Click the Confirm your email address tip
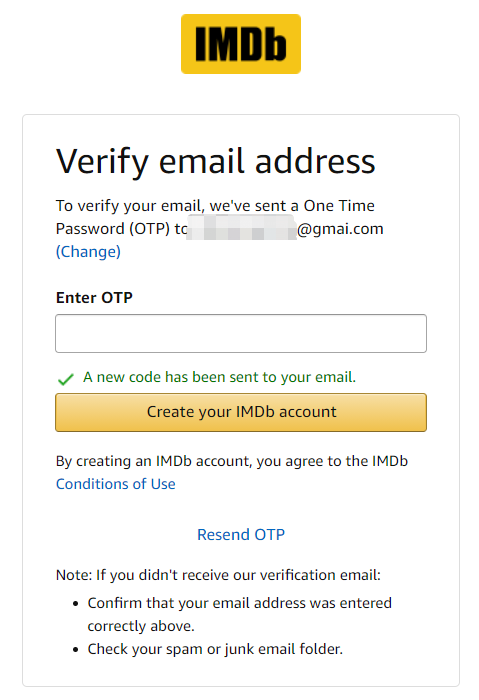The height and width of the screenshot is (700, 479). [x=240, y=614]
